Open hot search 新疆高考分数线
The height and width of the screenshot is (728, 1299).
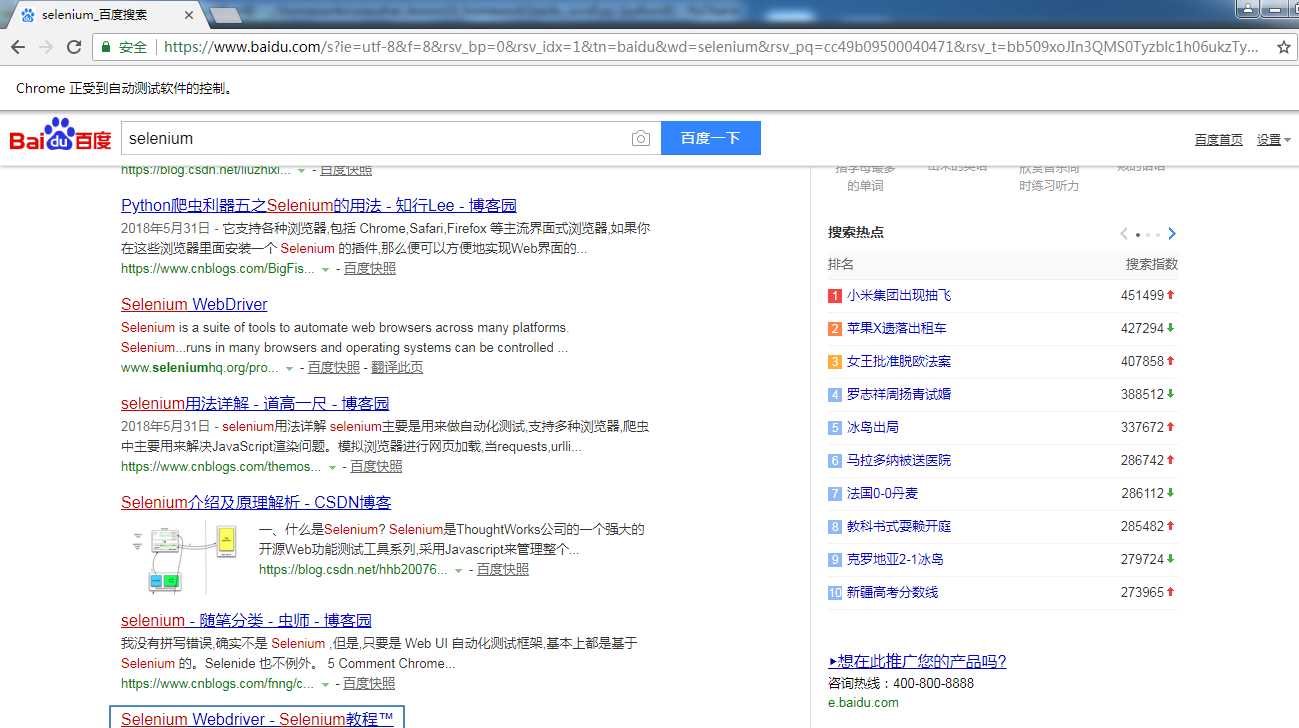click(893, 592)
